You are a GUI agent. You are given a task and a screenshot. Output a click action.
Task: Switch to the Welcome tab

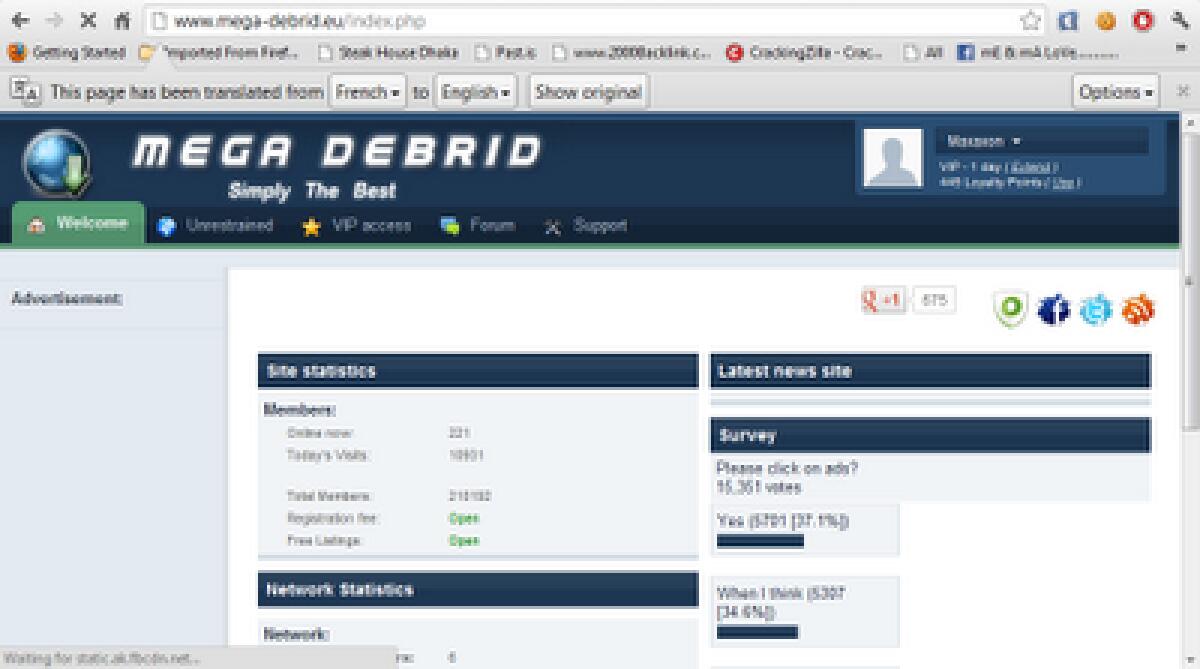tap(77, 226)
